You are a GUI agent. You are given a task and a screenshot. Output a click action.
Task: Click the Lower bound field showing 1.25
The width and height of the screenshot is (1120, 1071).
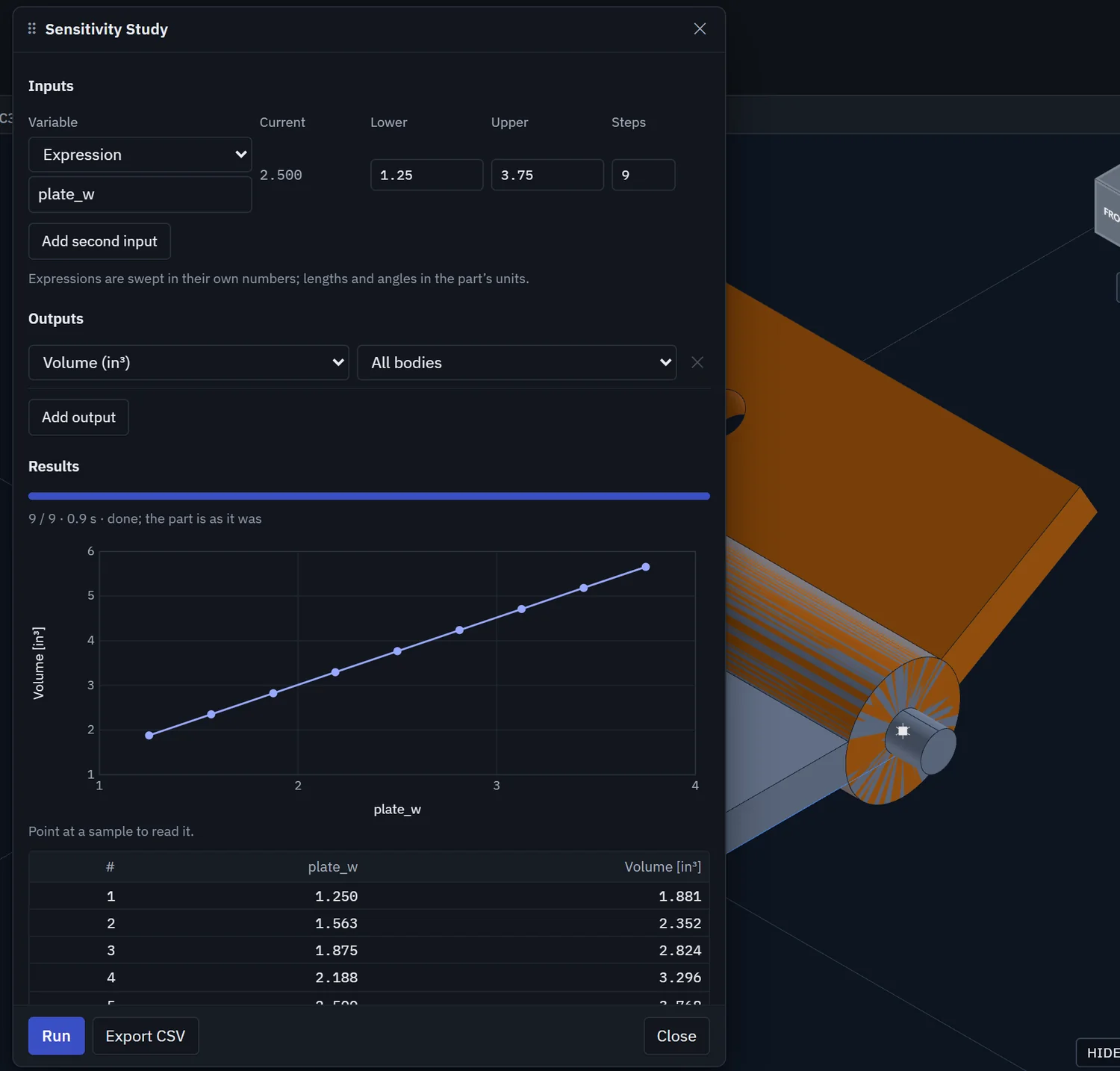coord(427,175)
